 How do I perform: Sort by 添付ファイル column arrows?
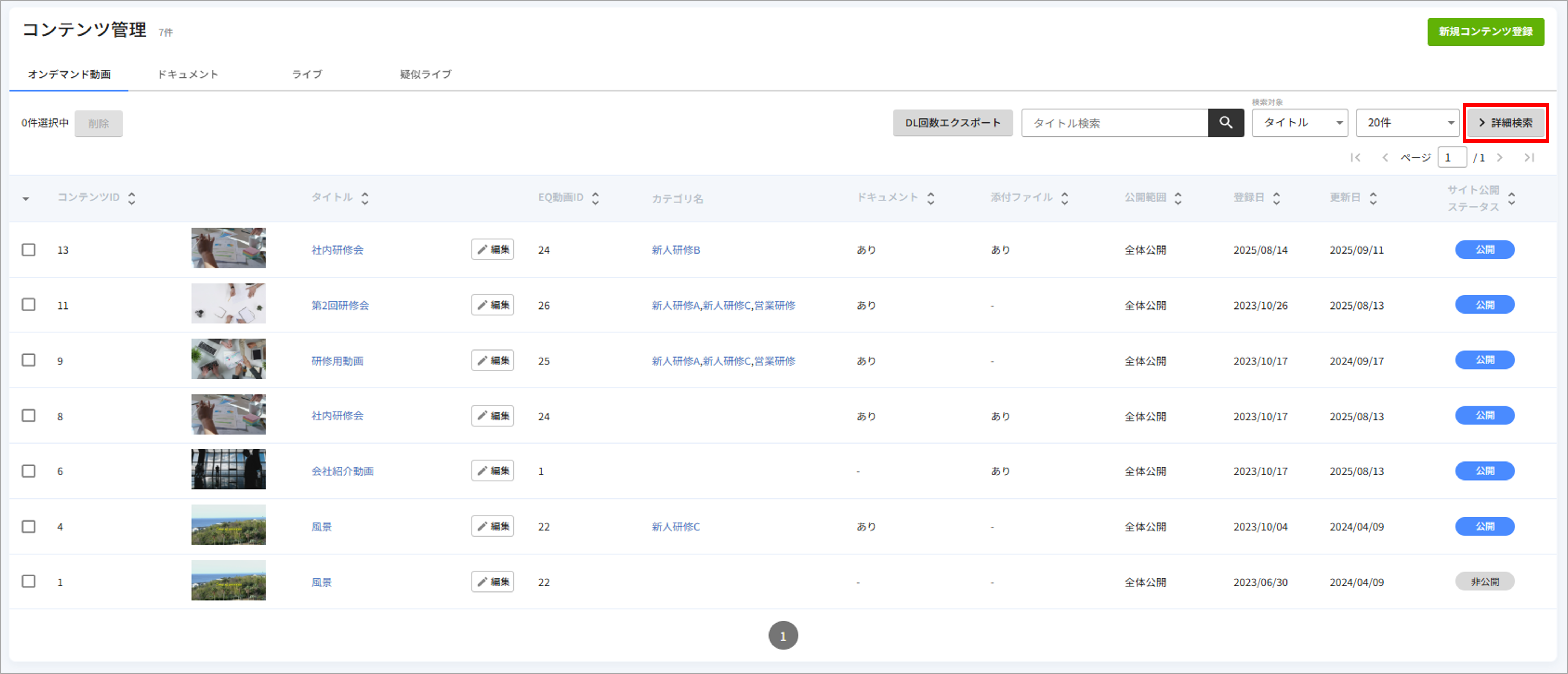(1065, 198)
